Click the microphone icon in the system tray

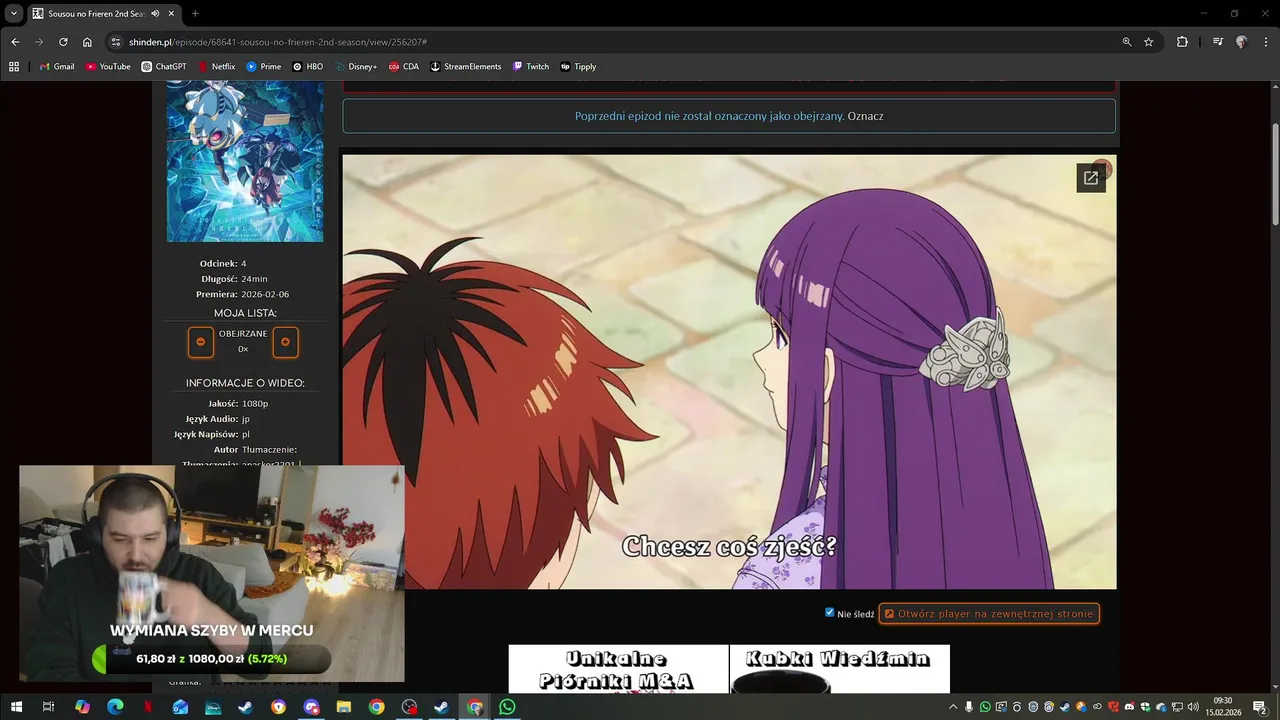pos(969,707)
